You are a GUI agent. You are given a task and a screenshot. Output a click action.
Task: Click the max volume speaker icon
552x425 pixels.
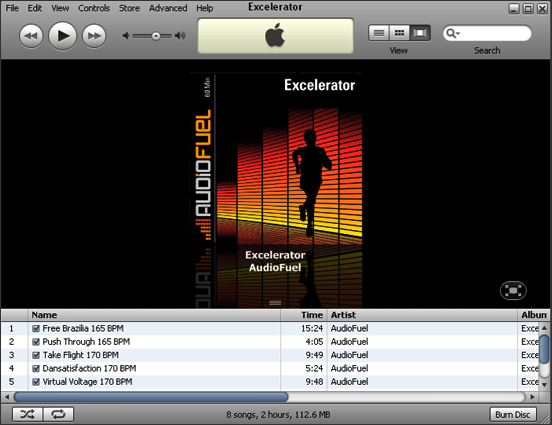180,36
